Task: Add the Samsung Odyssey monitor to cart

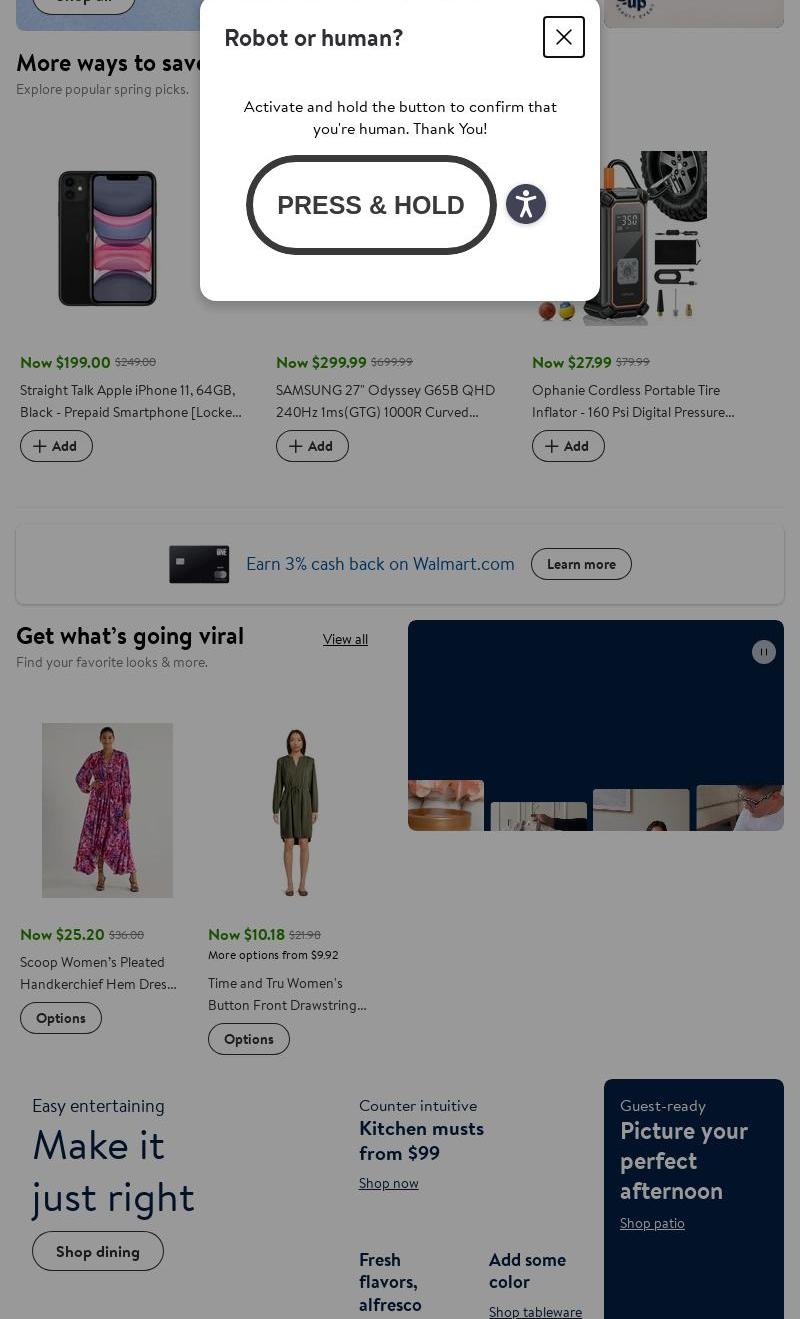Action: (x=312, y=446)
